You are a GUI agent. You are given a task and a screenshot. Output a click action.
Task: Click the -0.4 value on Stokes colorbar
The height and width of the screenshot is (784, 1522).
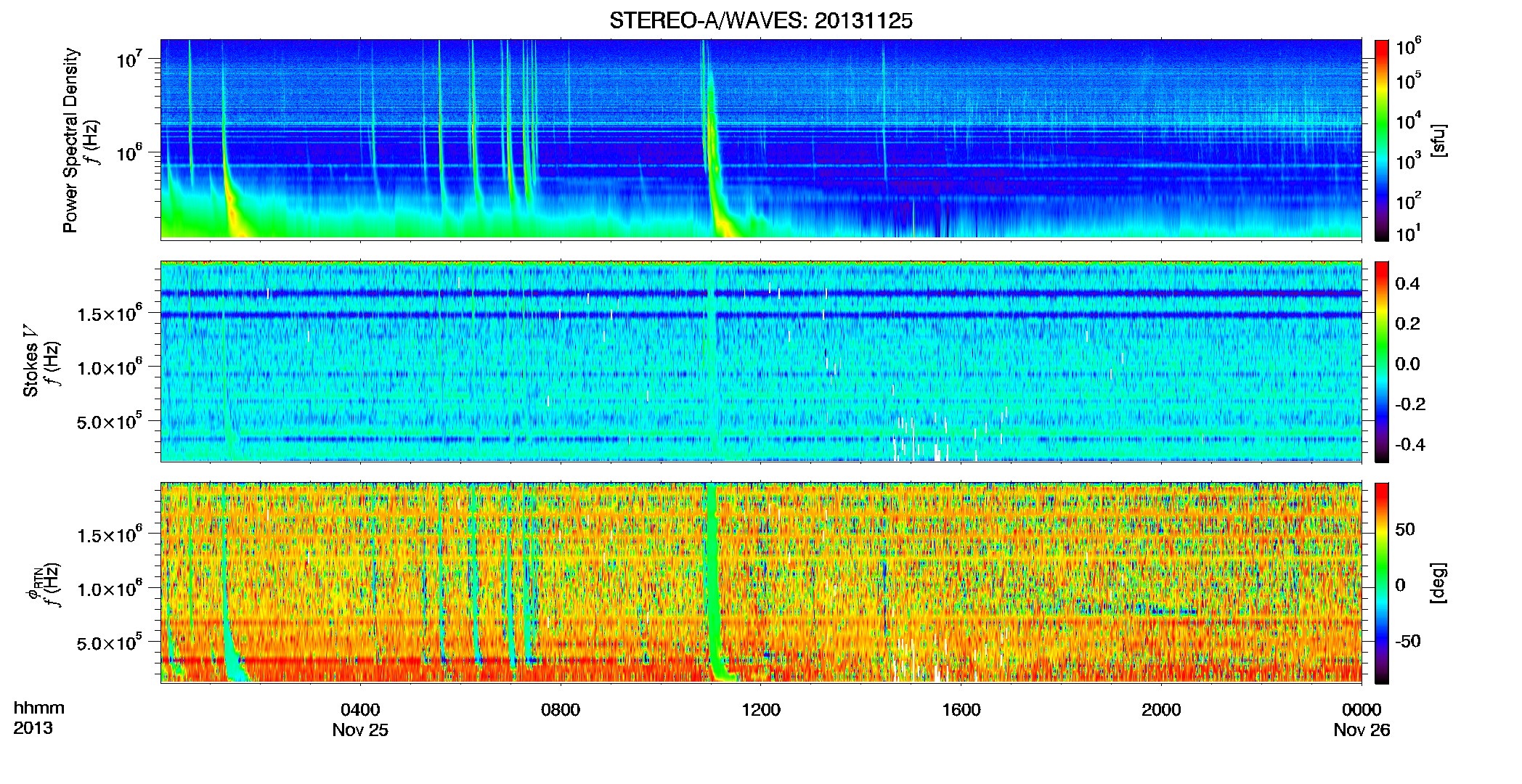pos(1410,444)
